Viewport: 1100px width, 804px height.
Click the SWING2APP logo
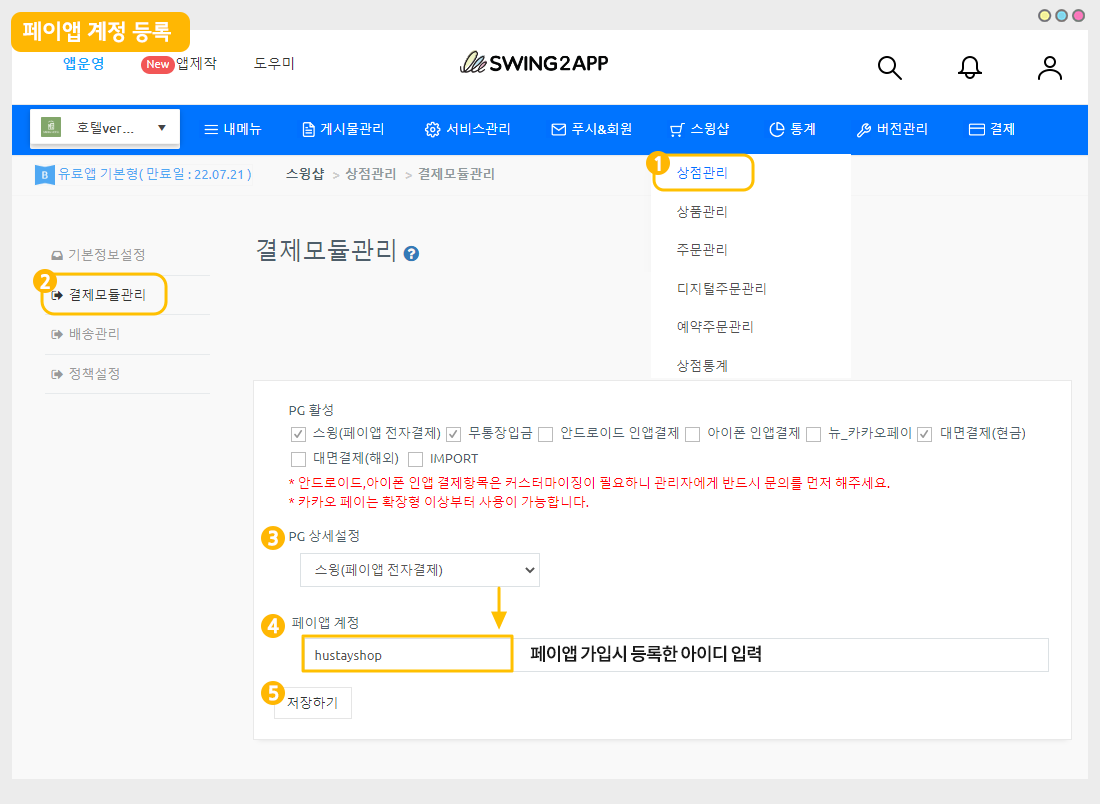pos(534,63)
